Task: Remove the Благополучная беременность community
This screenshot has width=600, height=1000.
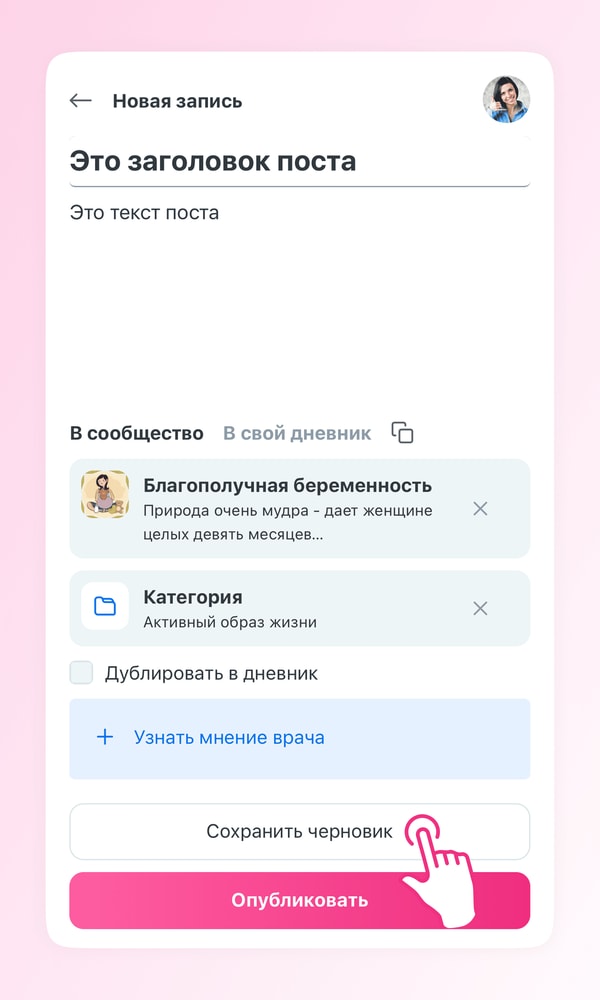Action: 480,509
